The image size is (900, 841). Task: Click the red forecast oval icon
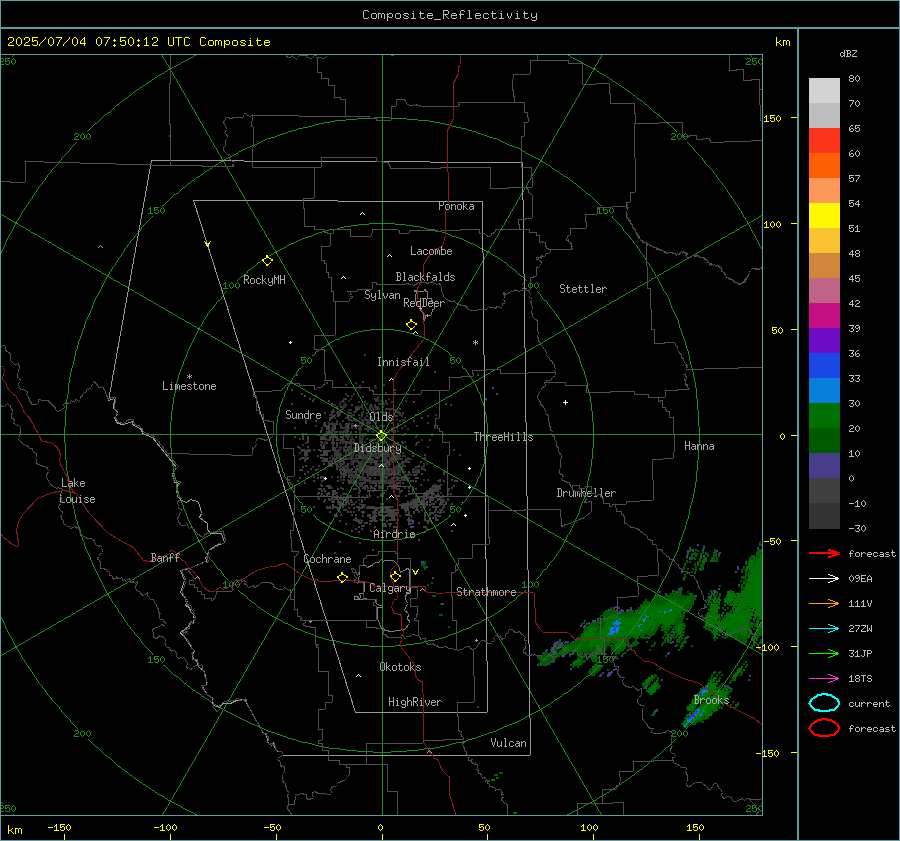click(824, 728)
